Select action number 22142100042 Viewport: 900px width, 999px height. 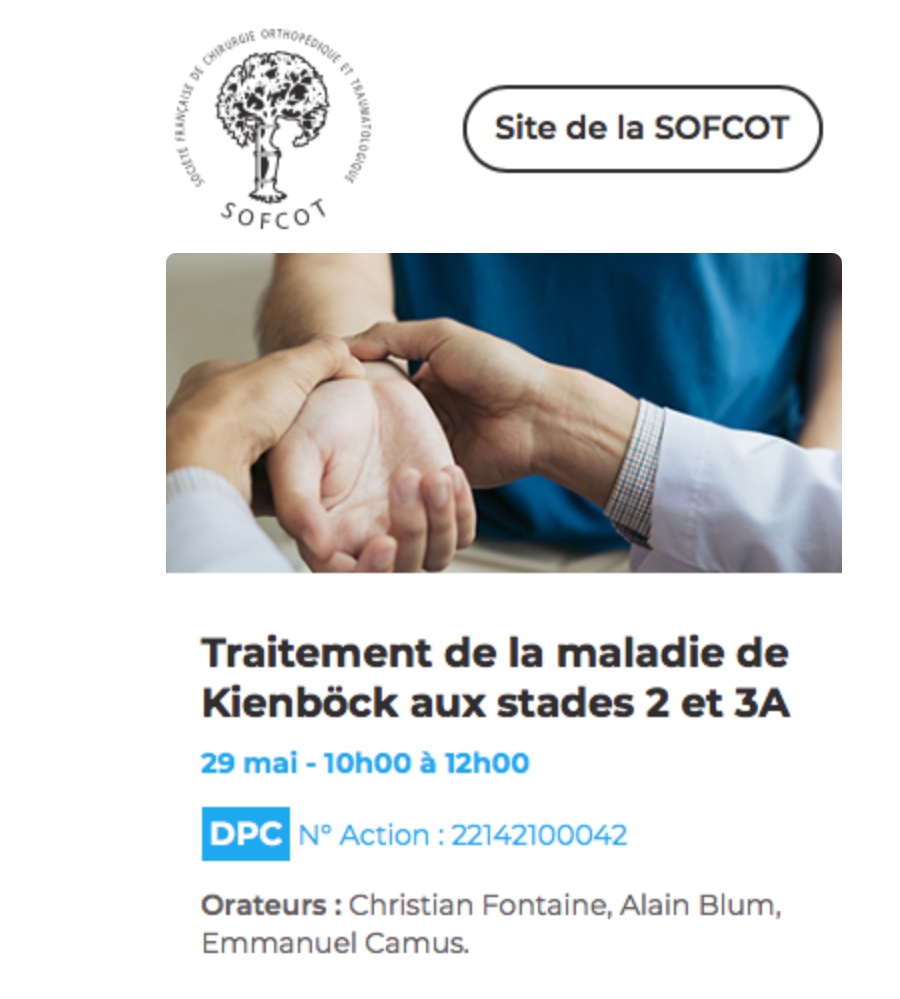pos(539,835)
